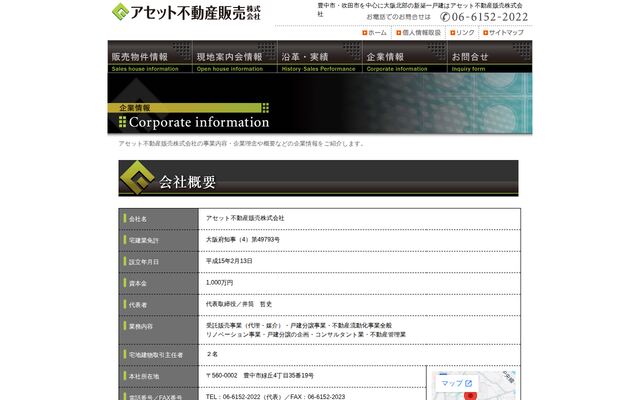This screenshot has width=640, height=400.
Task: Click the 宅地建物取引主任者 row label
Action: (156, 355)
